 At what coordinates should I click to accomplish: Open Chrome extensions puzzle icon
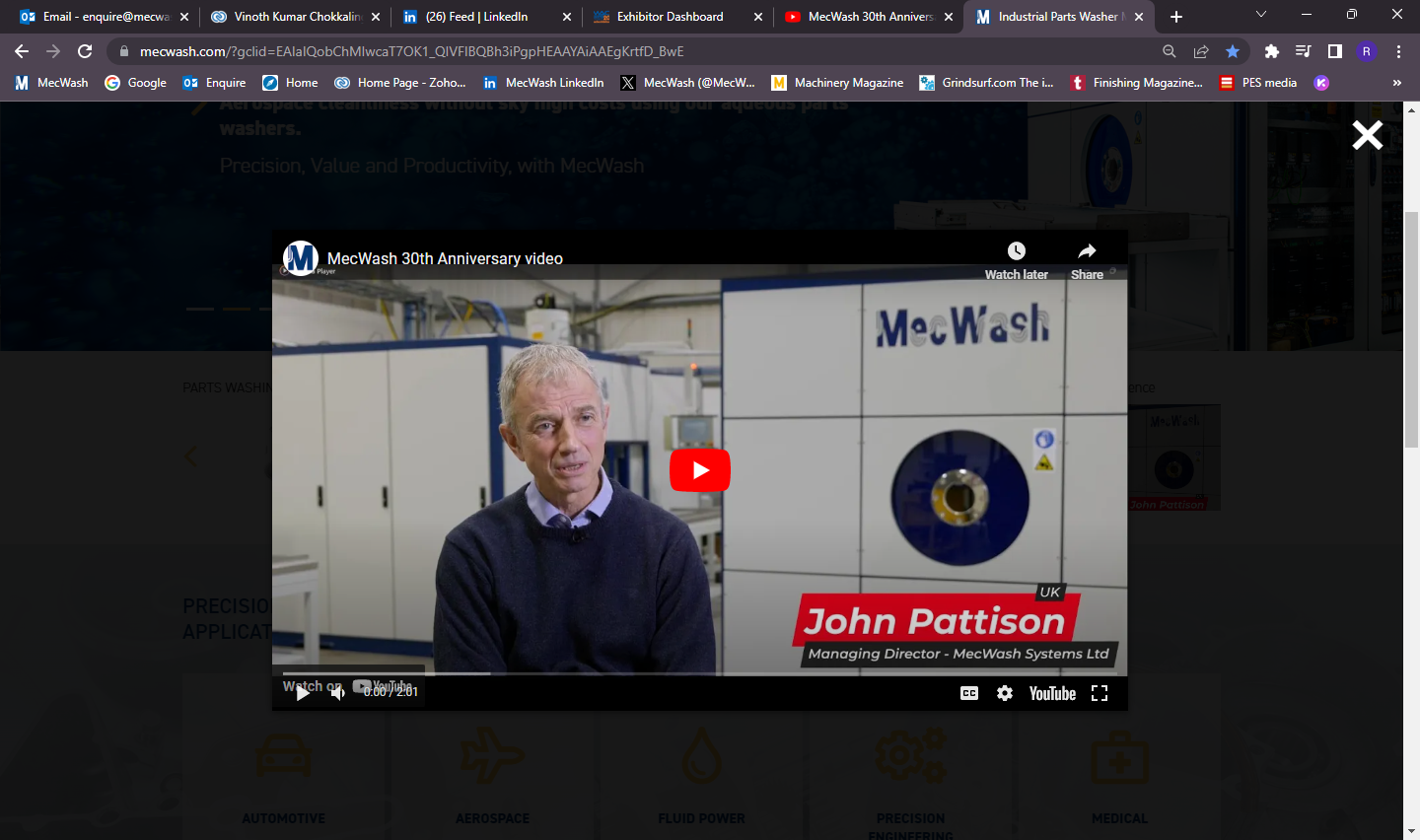pyautogui.click(x=1271, y=51)
